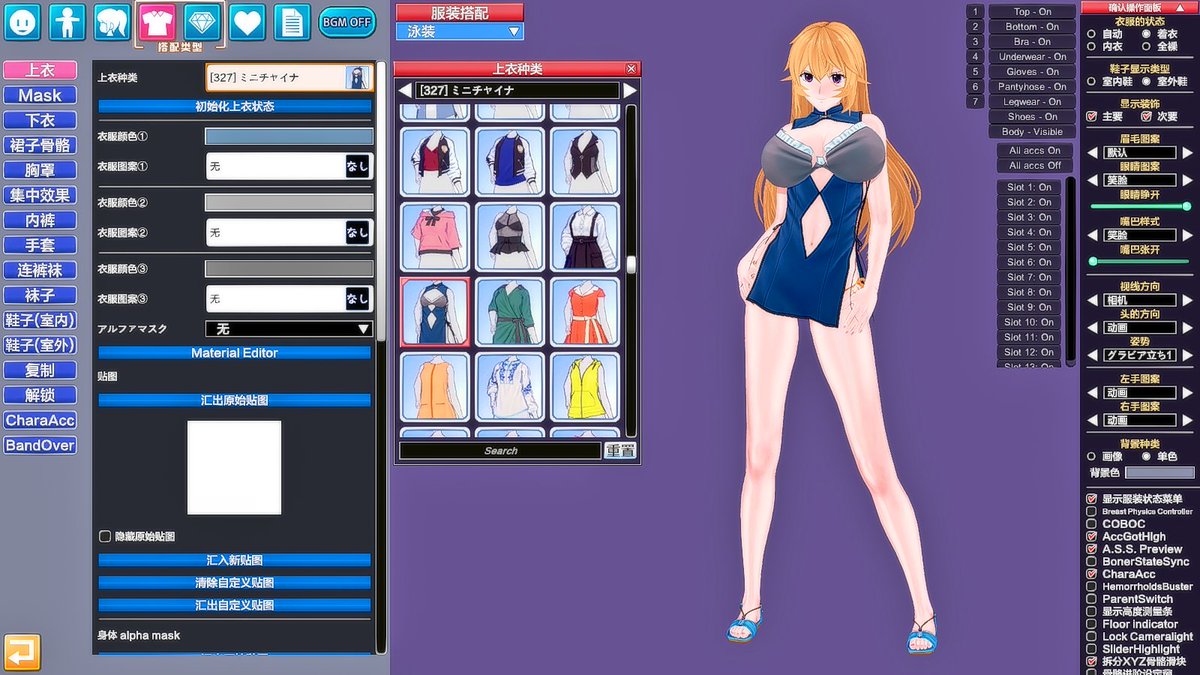
Task: Toggle Bra - On to off
Action: (x=1032, y=41)
